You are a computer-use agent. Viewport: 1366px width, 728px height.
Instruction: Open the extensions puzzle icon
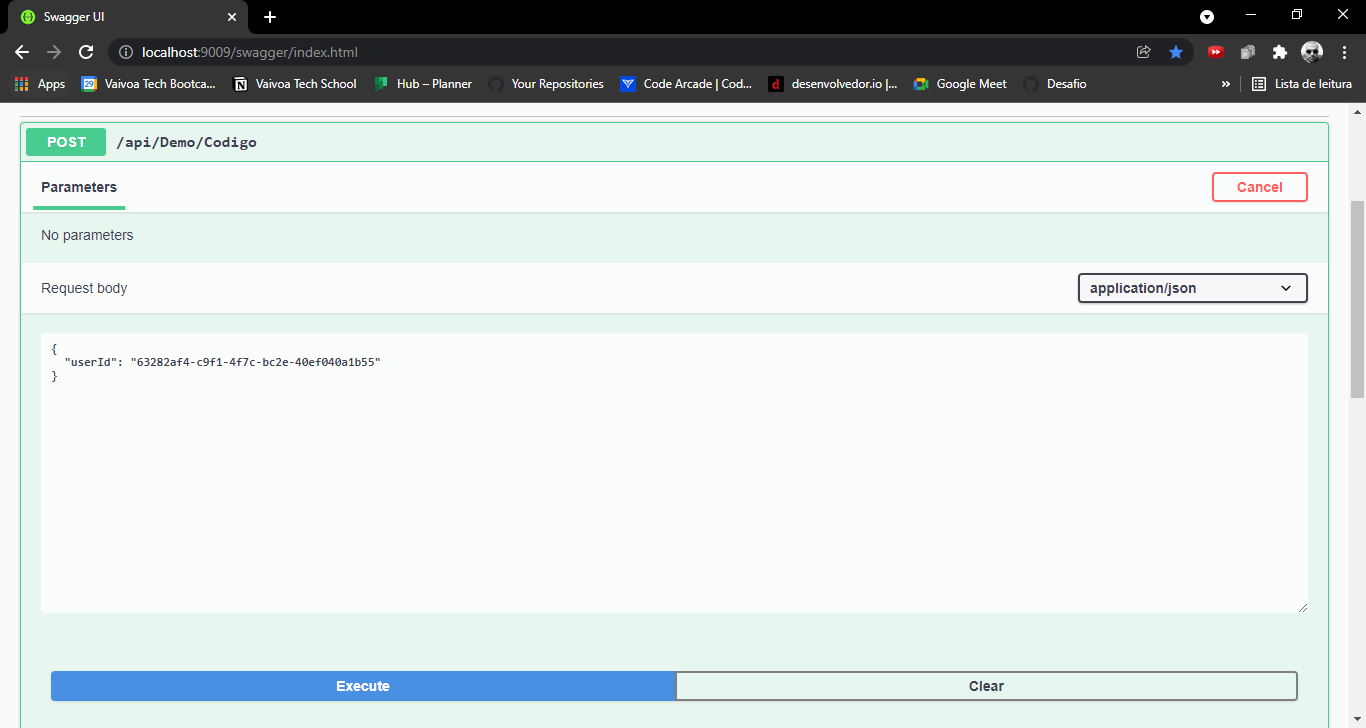[x=1280, y=52]
